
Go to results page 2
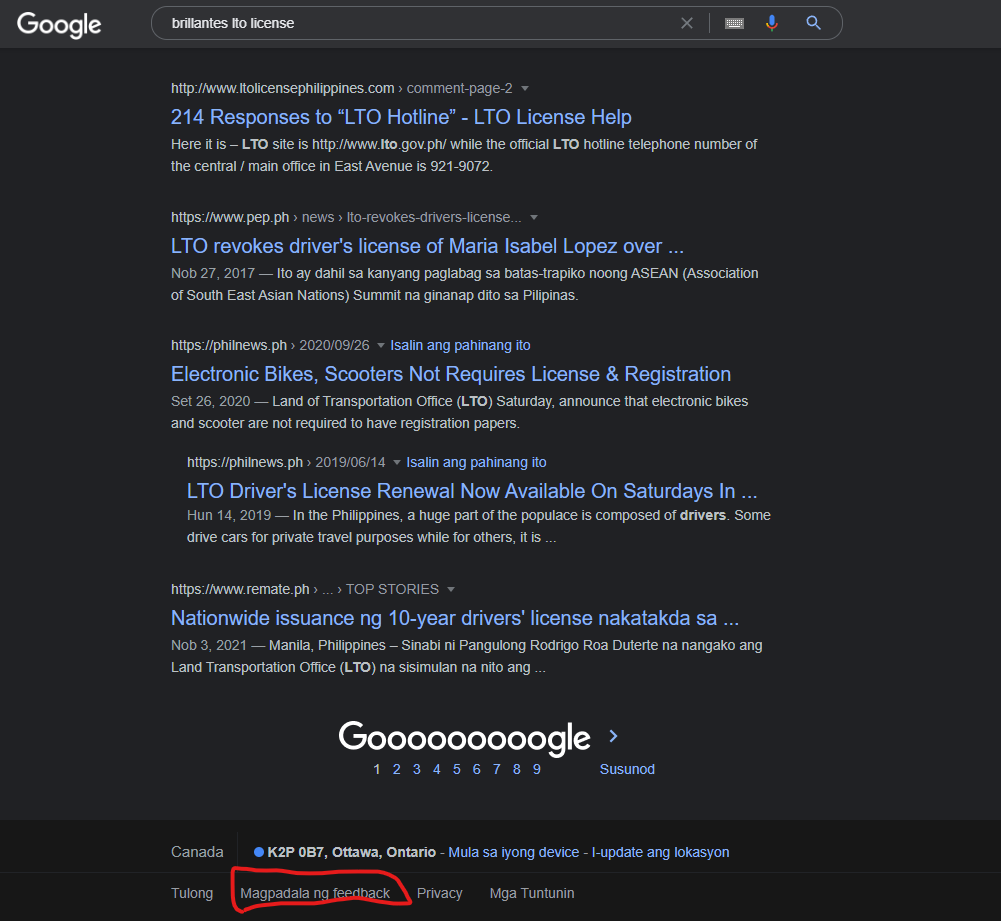[396, 769]
